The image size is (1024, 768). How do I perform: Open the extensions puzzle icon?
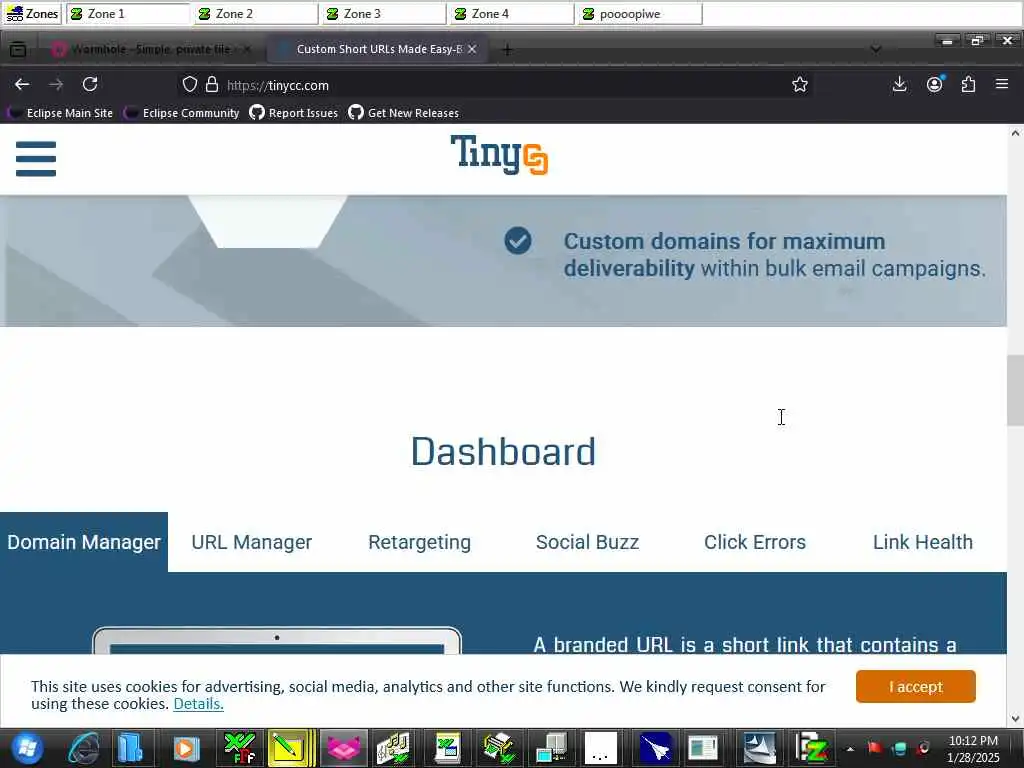(x=968, y=84)
